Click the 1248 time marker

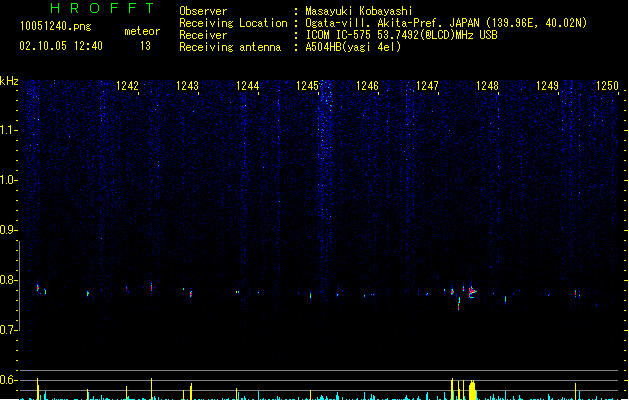tap(487, 86)
